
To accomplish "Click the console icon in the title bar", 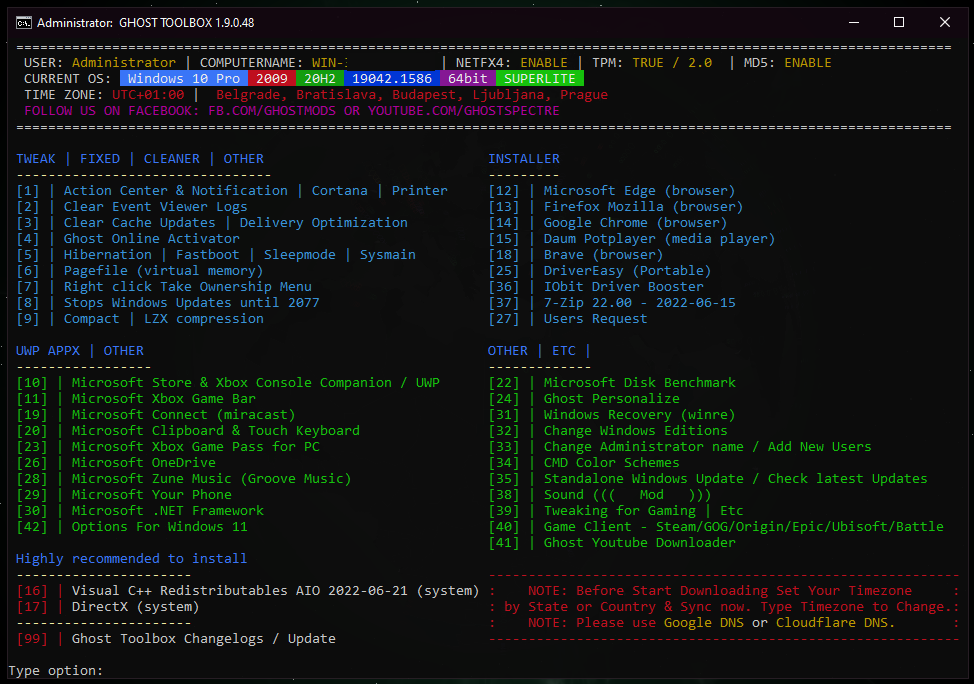I will pos(24,22).
